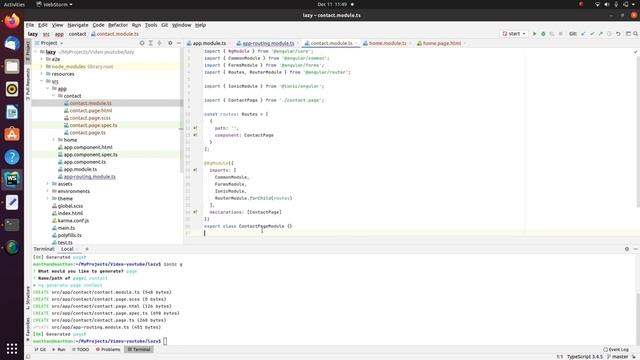Toggle Event Log tool window

pyautogui.click(x=616, y=349)
